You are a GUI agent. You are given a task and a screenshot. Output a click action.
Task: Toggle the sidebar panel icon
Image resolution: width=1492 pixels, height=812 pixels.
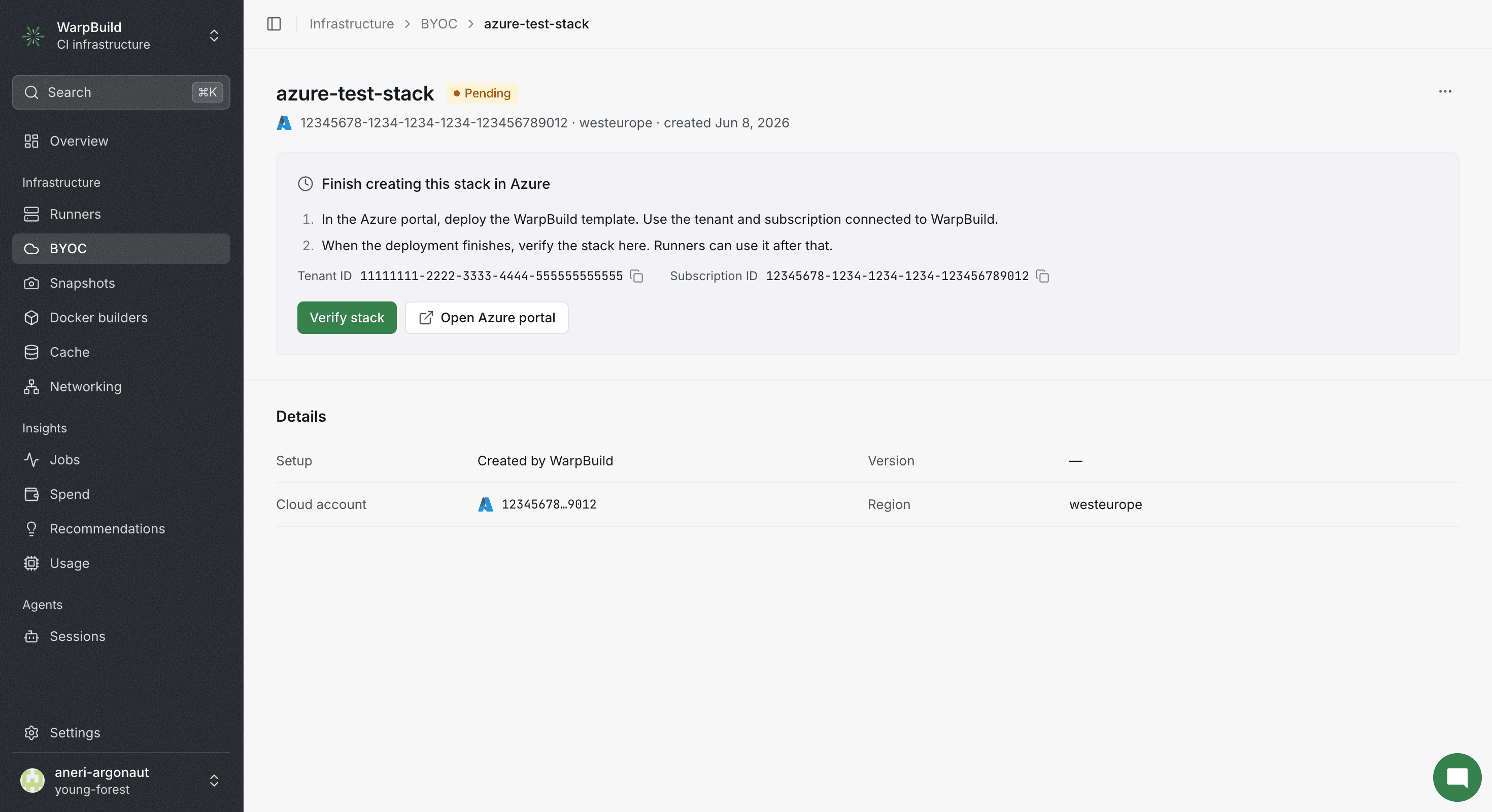coord(274,24)
